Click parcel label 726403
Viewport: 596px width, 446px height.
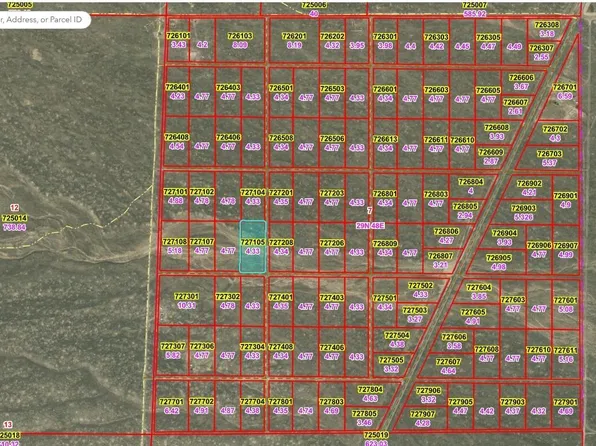coord(228,87)
